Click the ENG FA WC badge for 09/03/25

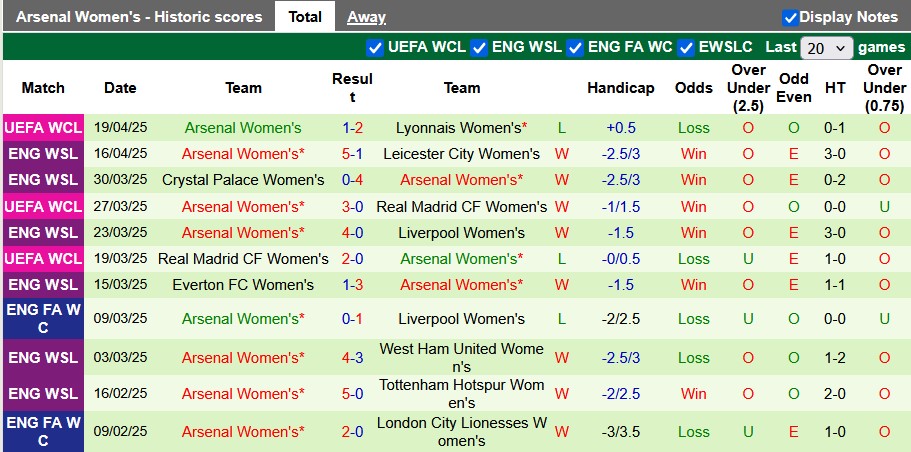tap(43, 319)
